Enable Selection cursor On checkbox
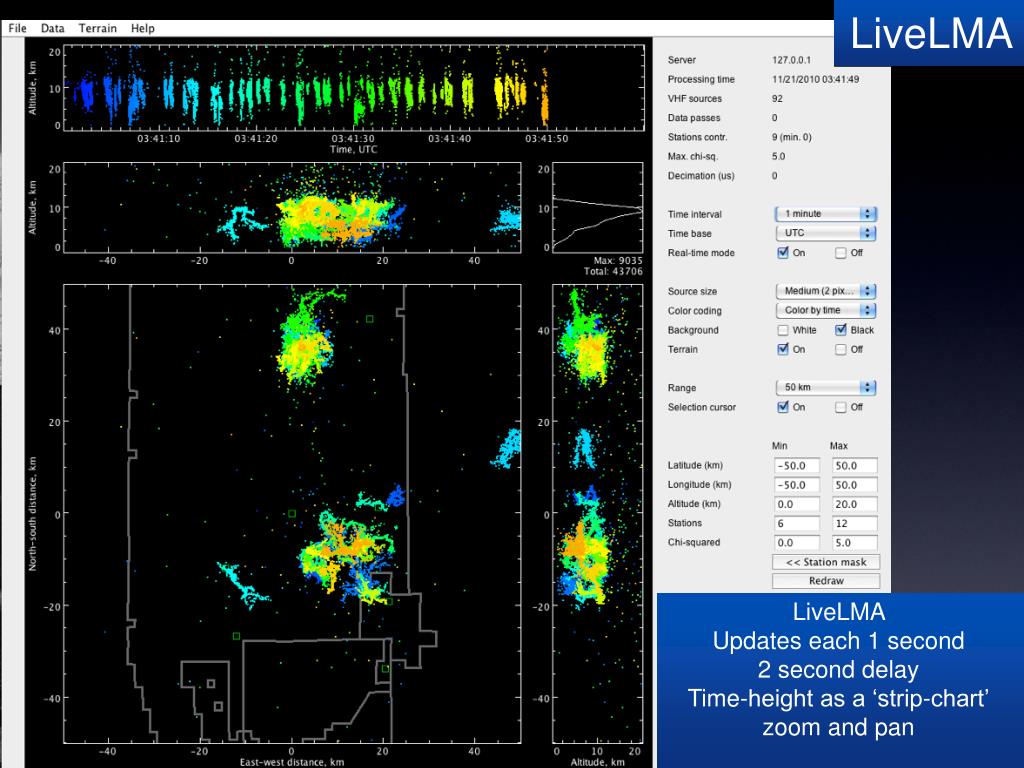1024x768 pixels. 783,407
